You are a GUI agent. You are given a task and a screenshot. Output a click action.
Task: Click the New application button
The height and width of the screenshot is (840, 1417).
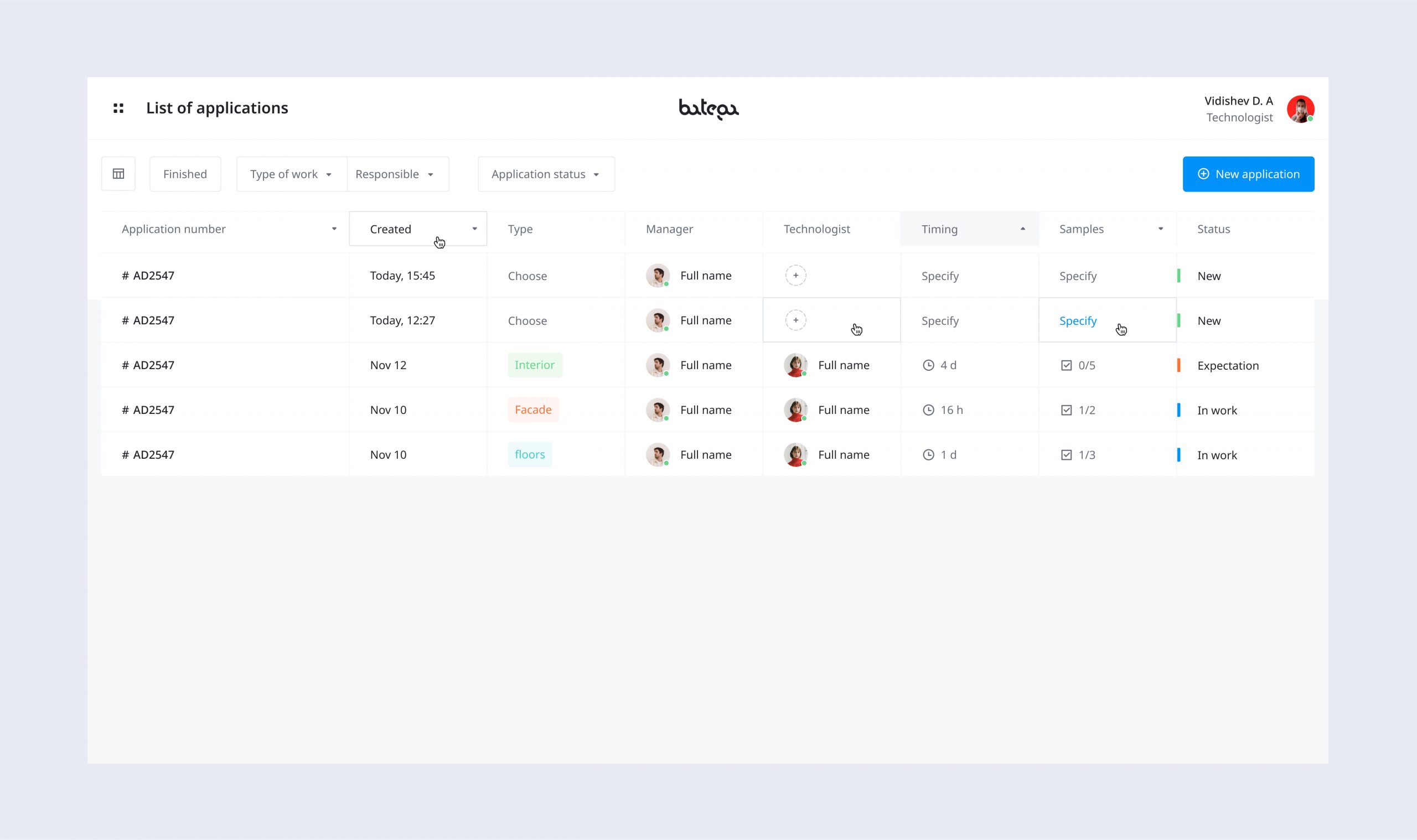click(1248, 174)
